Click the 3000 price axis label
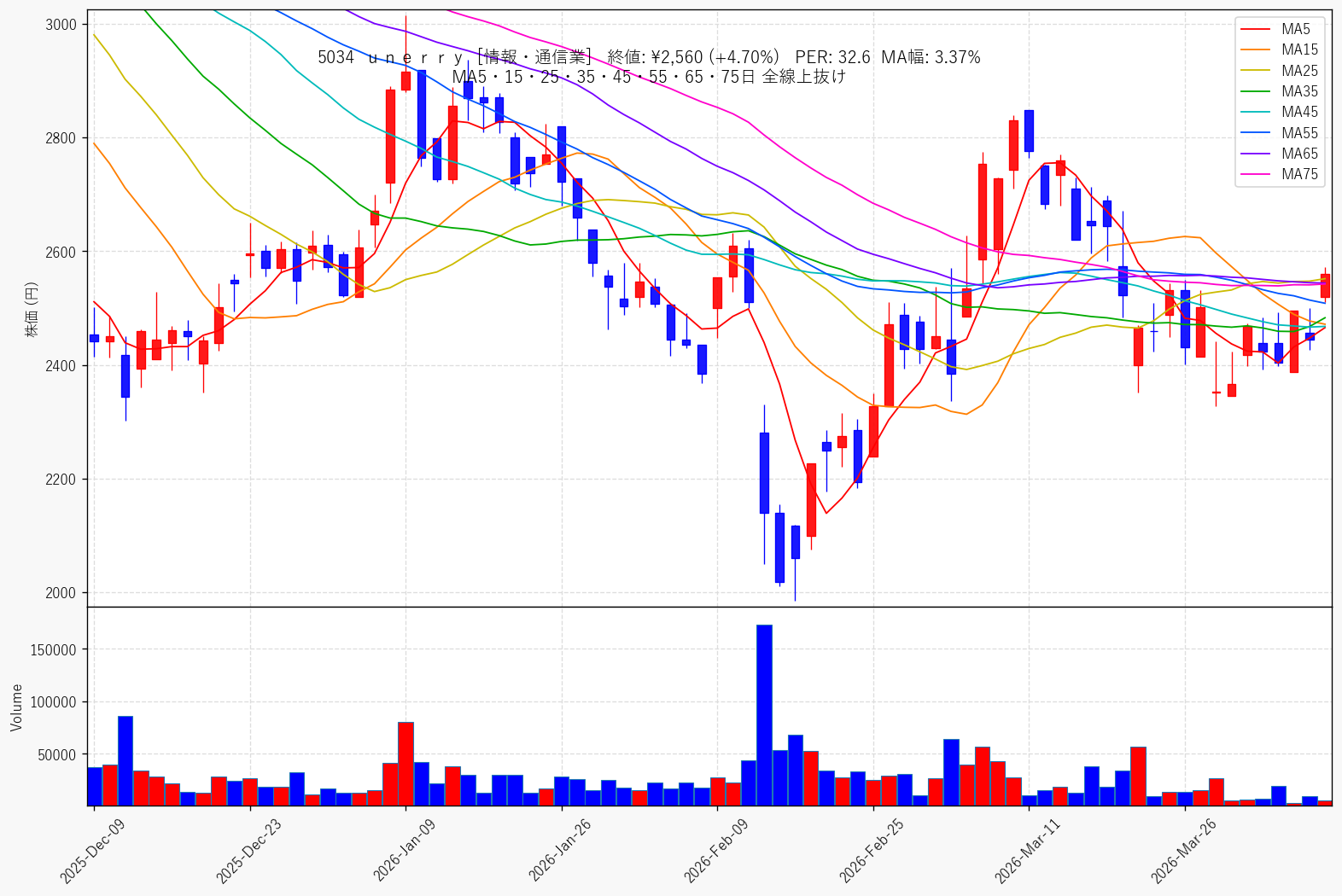Viewport: 1342px width, 896px height. click(61, 25)
